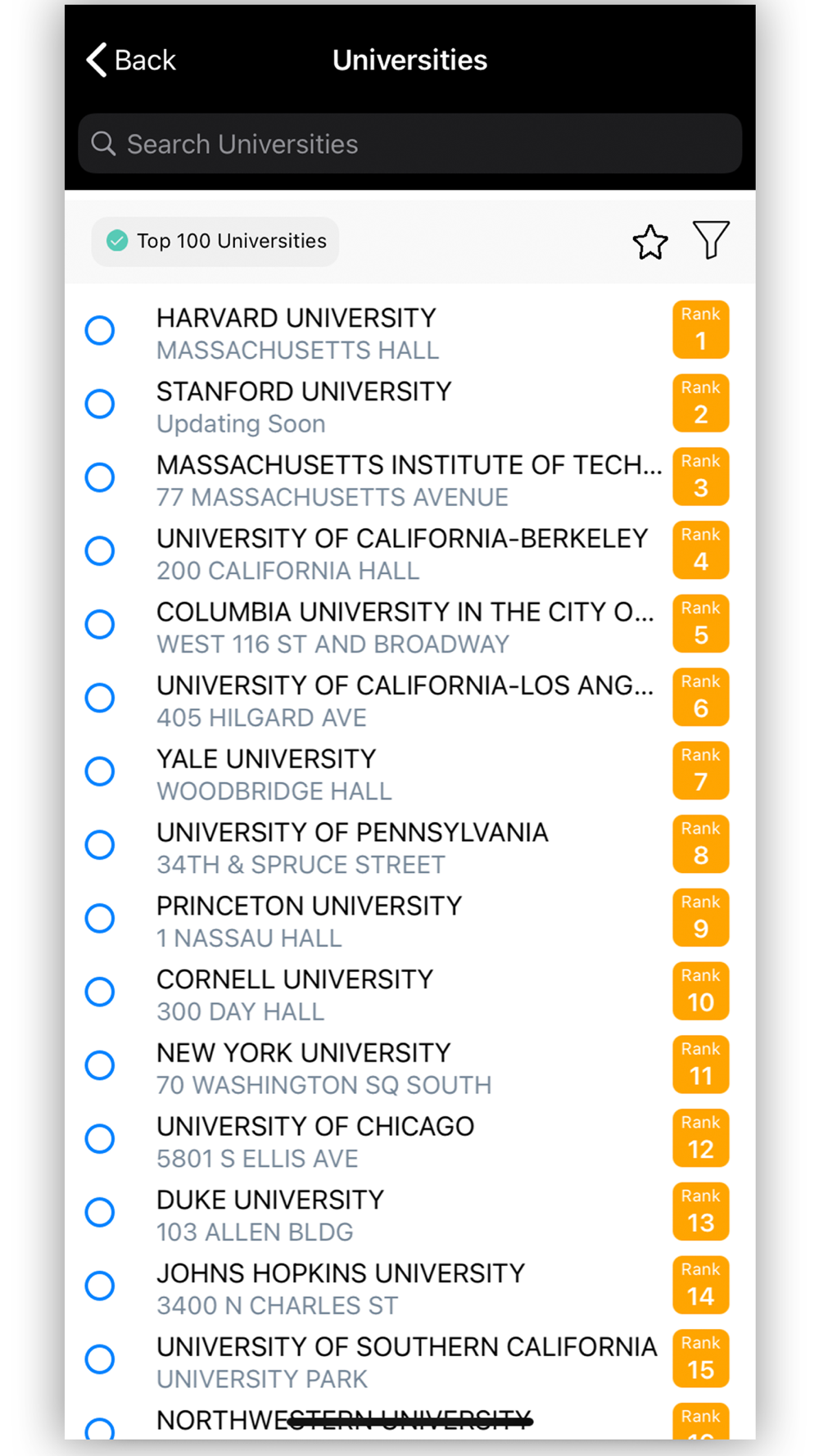Focus the Search Universities field
Image resolution: width=819 pixels, height=1456 pixels.
(x=409, y=143)
